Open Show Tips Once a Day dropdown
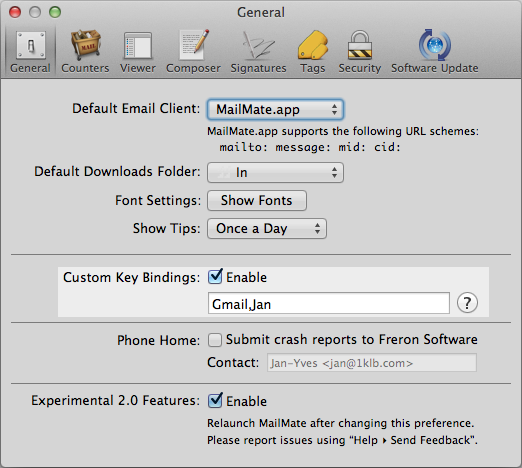The width and height of the screenshot is (522, 468). [267, 229]
